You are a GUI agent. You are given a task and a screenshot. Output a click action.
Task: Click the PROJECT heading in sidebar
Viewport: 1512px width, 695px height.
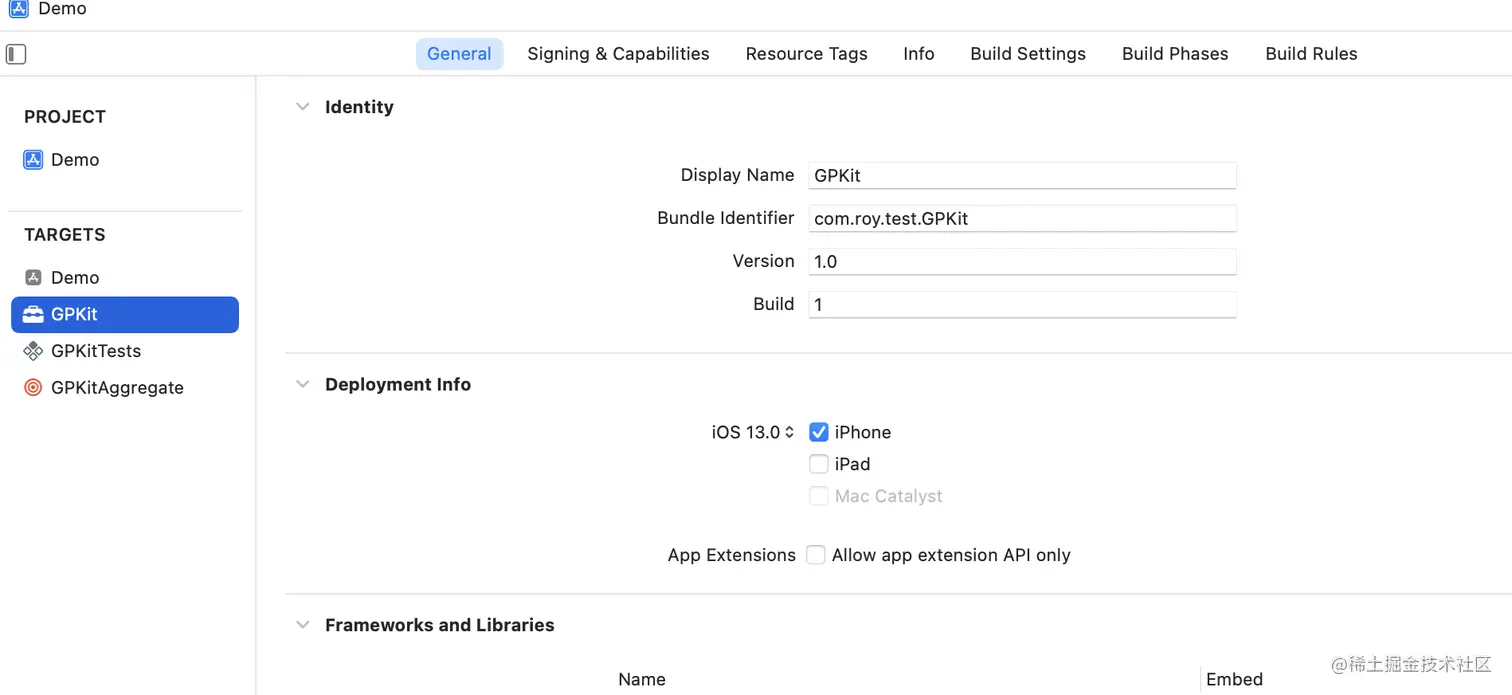coord(65,117)
